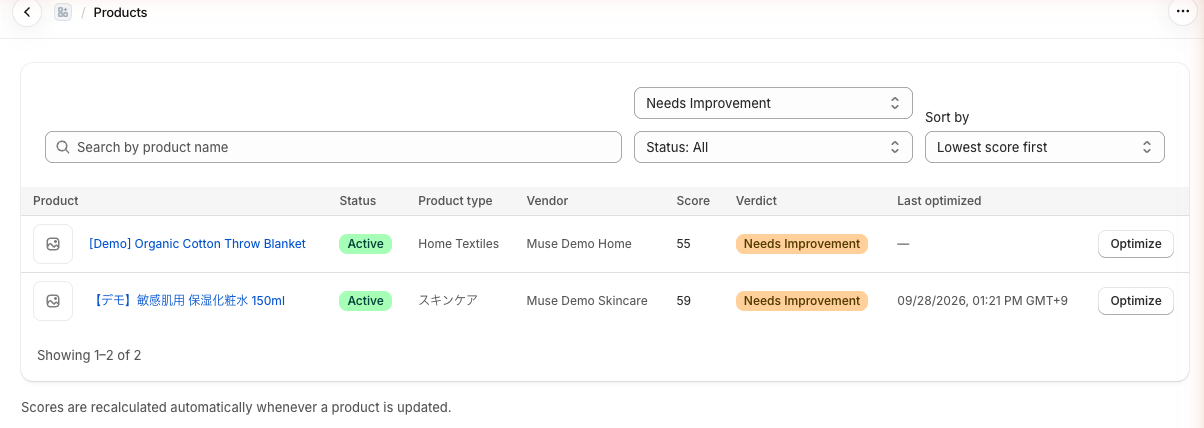This screenshot has width=1204, height=428.
Task: Open [Demo] Organic Cotton Throw Blanket link
Action: (197, 244)
